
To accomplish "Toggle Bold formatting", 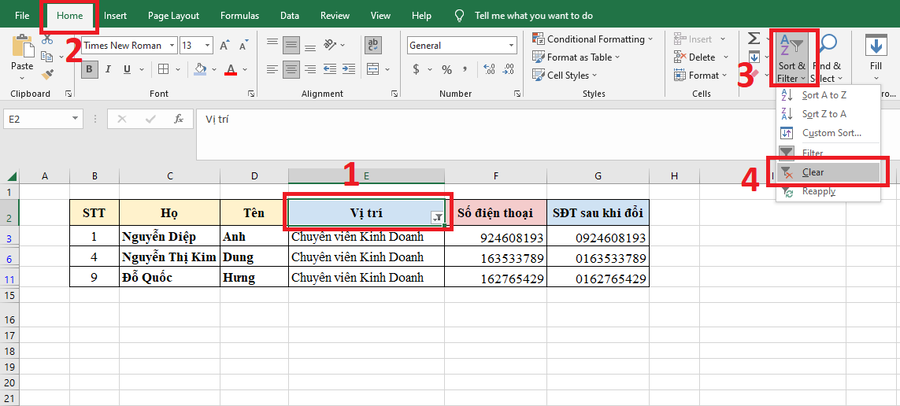I will (89, 69).
